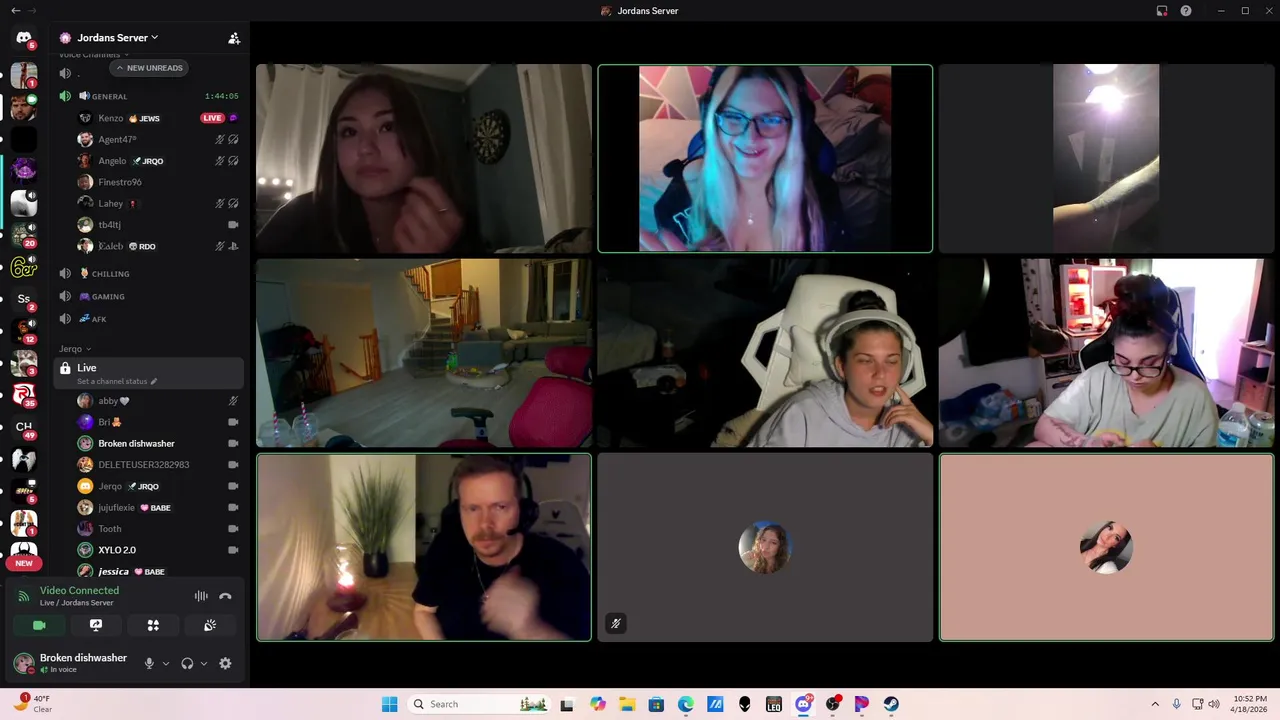This screenshot has height=720, width=1280.
Task: Open headphone output options chevron
Action: click(204, 663)
